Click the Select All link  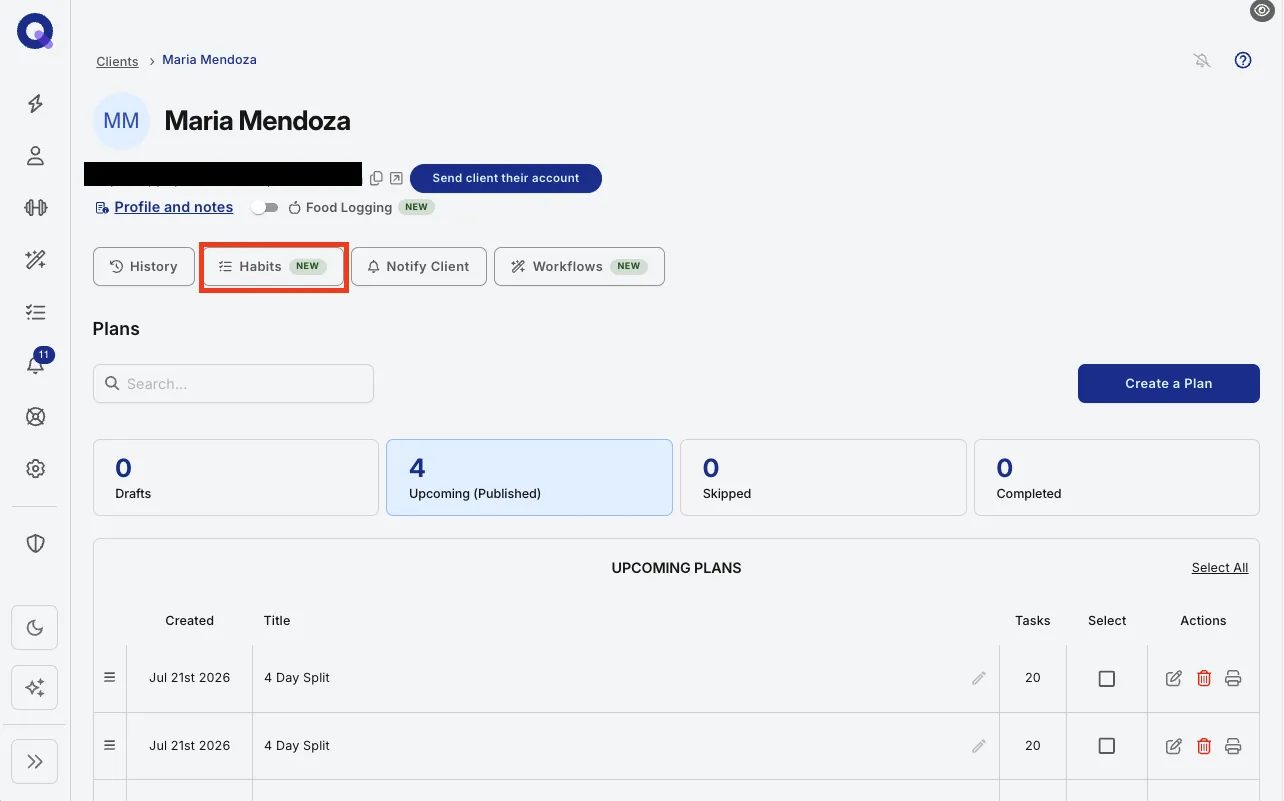point(1220,568)
